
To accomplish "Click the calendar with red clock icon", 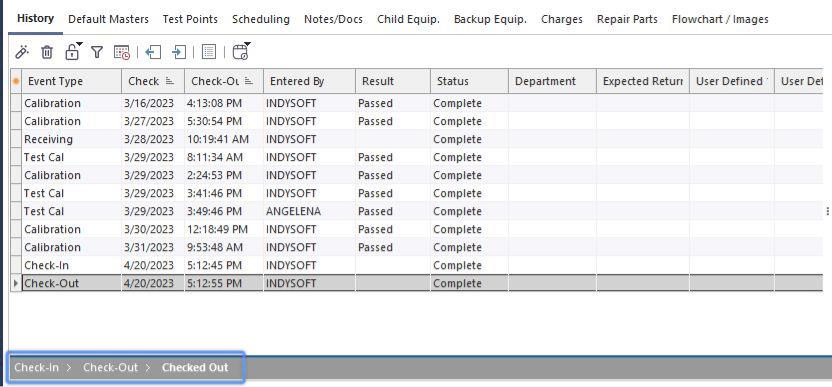I will tap(122, 52).
